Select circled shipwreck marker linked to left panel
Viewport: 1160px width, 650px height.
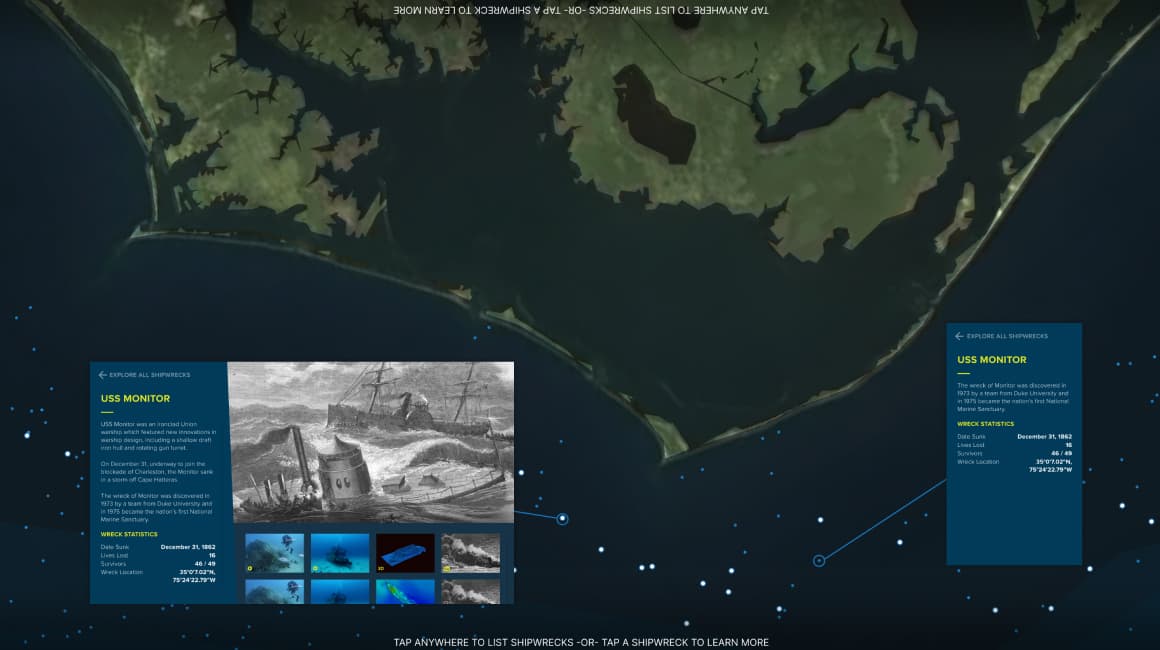coord(562,518)
